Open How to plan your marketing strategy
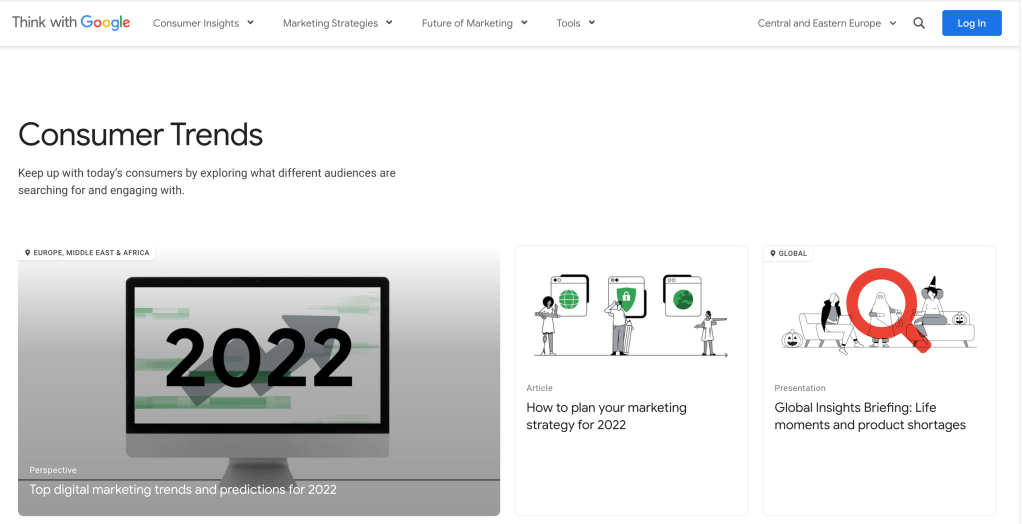Image resolution: width=1022 pixels, height=524 pixels. point(606,416)
